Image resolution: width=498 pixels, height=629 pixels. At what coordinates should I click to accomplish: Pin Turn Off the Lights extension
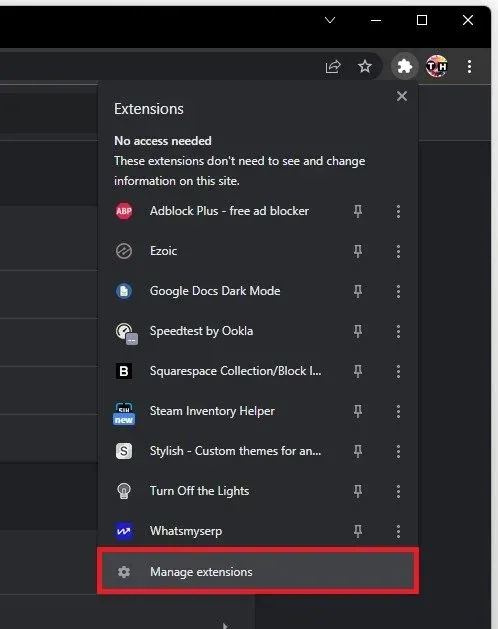coord(358,491)
